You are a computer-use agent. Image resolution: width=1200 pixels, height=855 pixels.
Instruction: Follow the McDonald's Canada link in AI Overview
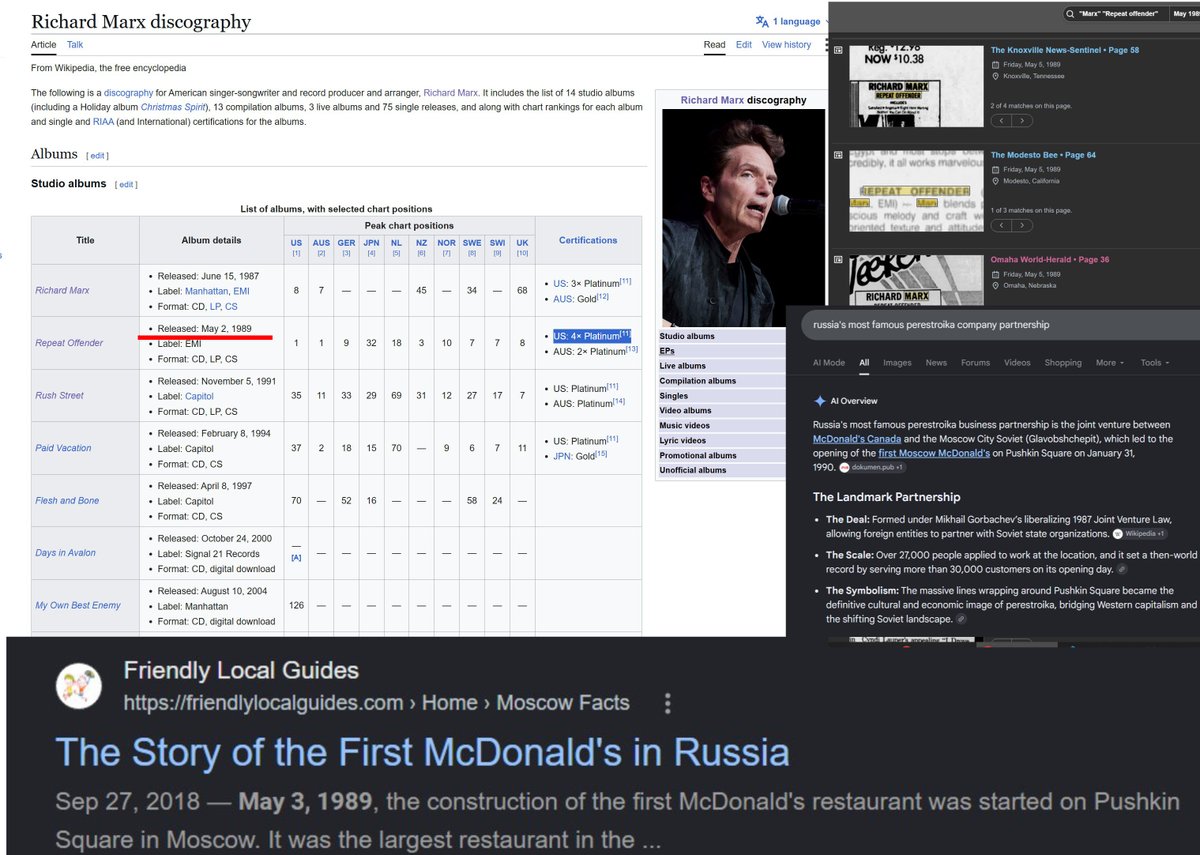pyautogui.click(x=857, y=439)
